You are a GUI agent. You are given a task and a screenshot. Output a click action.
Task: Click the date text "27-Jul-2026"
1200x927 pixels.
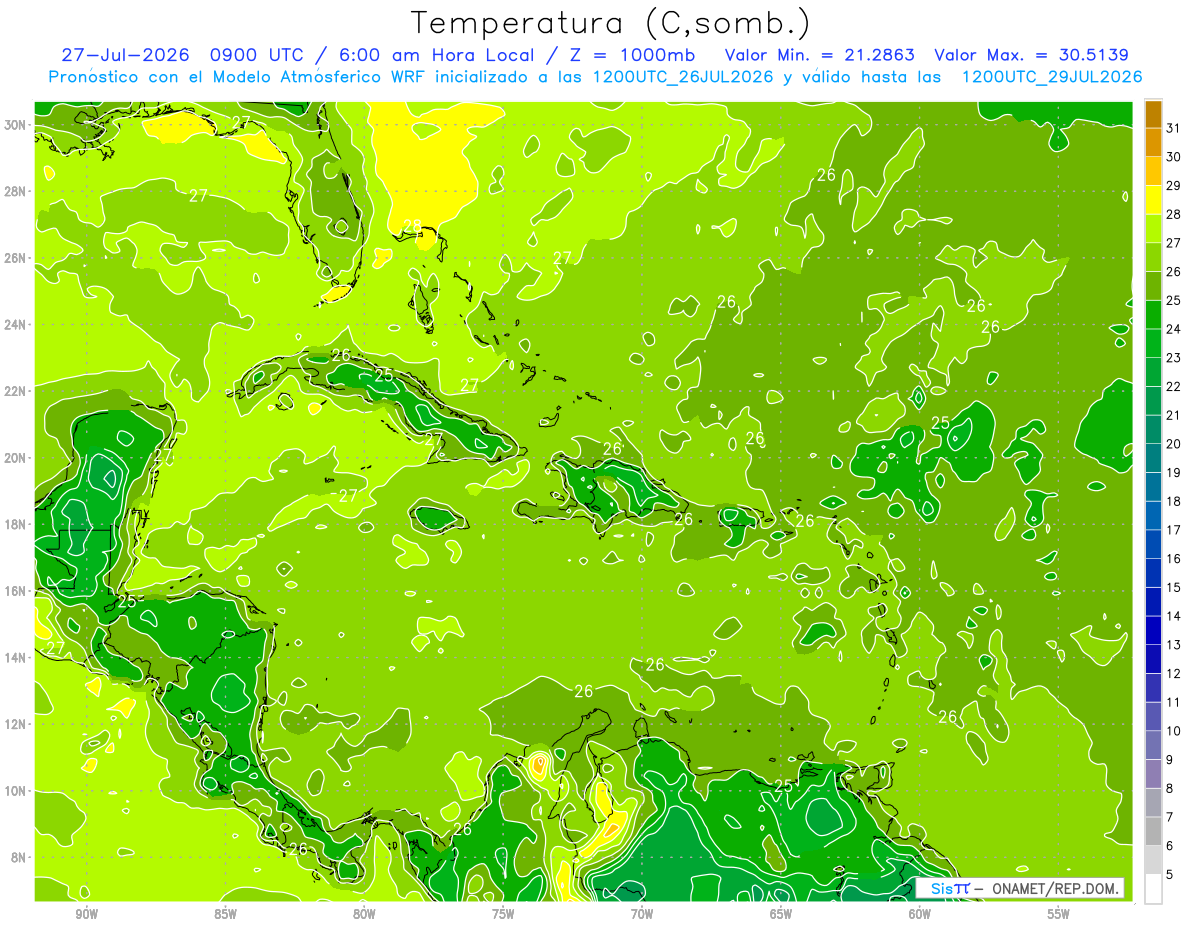(127, 55)
